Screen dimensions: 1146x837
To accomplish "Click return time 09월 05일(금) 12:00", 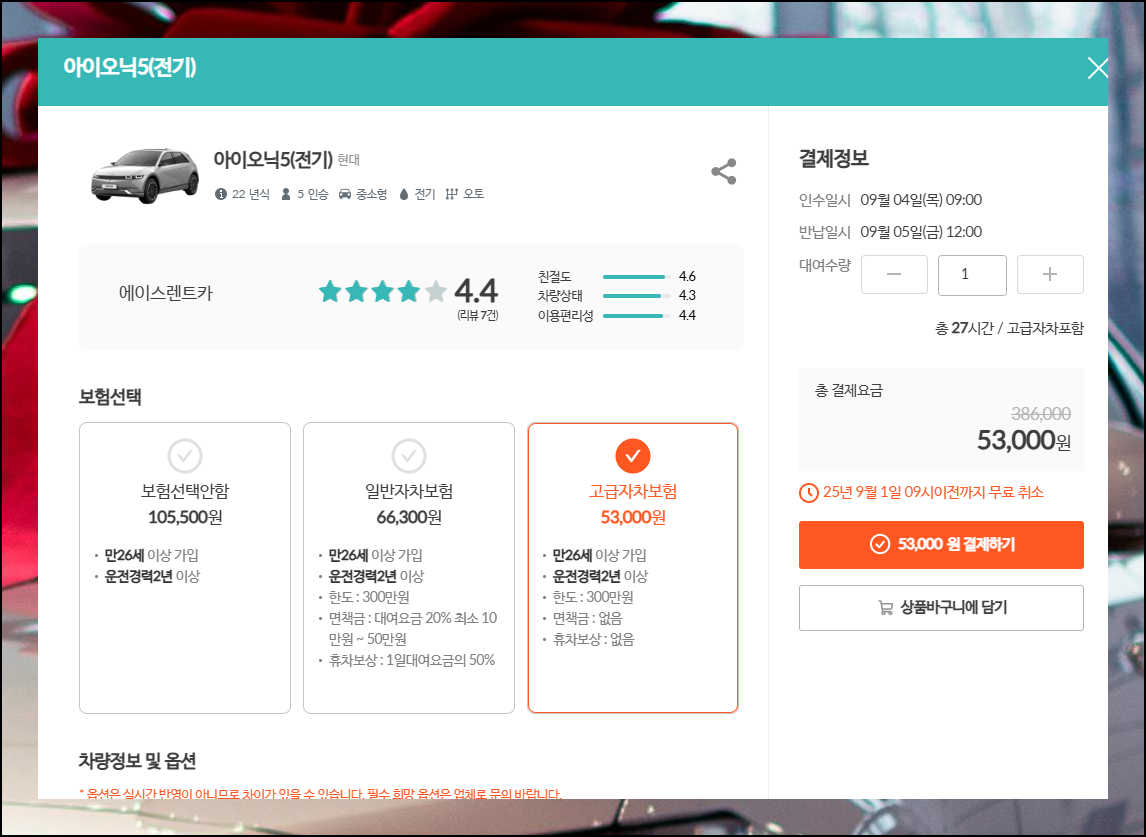I will [921, 232].
